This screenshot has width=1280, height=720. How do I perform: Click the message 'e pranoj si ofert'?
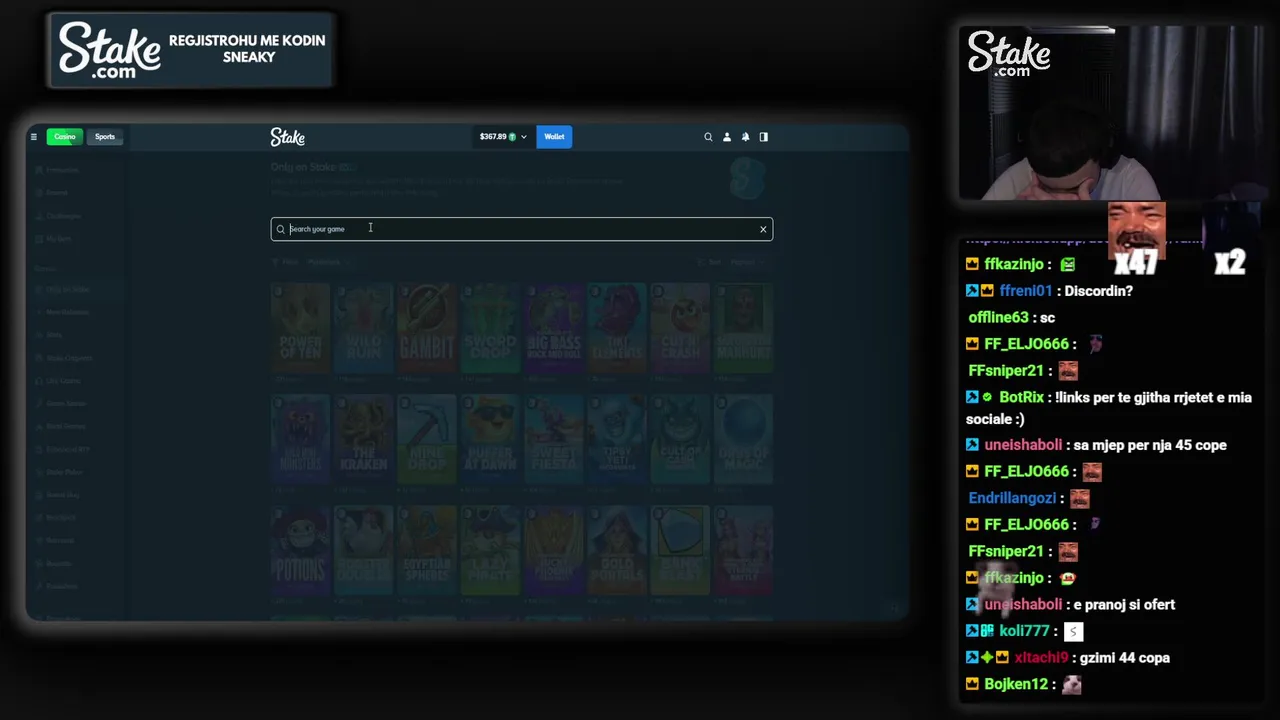click(1124, 605)
